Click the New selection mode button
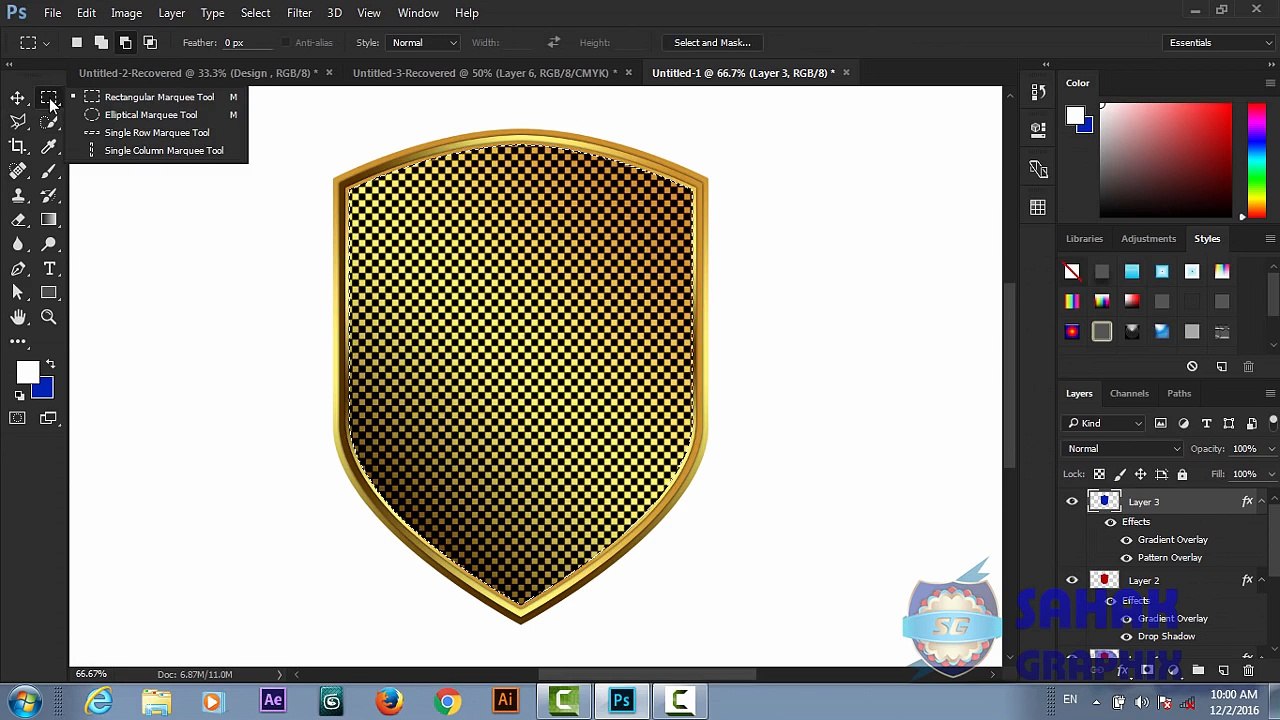Viewport: 1280px width, 720px height. tap(76, 43)
